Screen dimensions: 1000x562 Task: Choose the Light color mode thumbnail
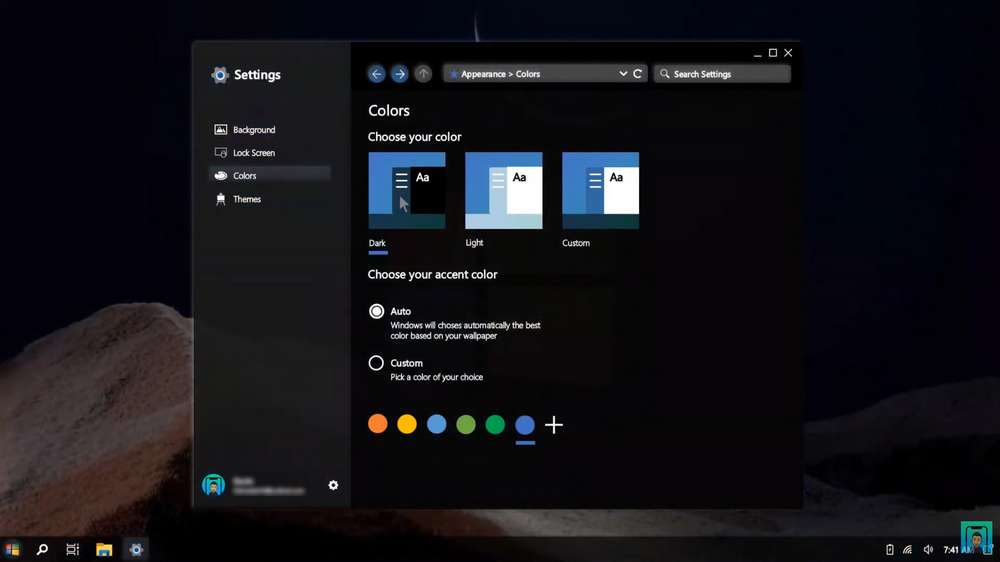[504, 190]
